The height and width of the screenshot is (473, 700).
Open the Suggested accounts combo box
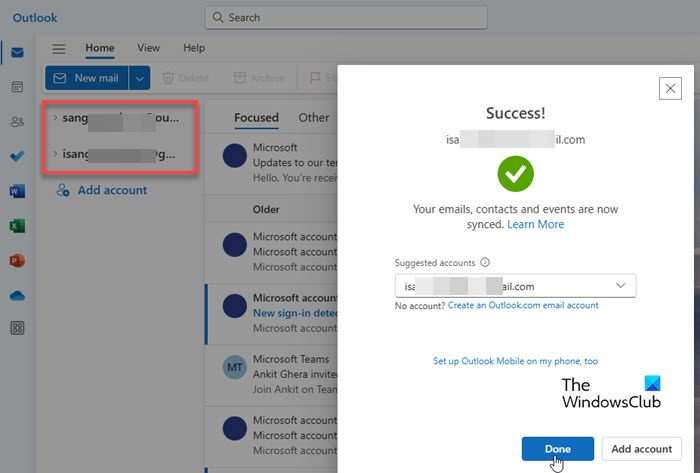[516, 286]
